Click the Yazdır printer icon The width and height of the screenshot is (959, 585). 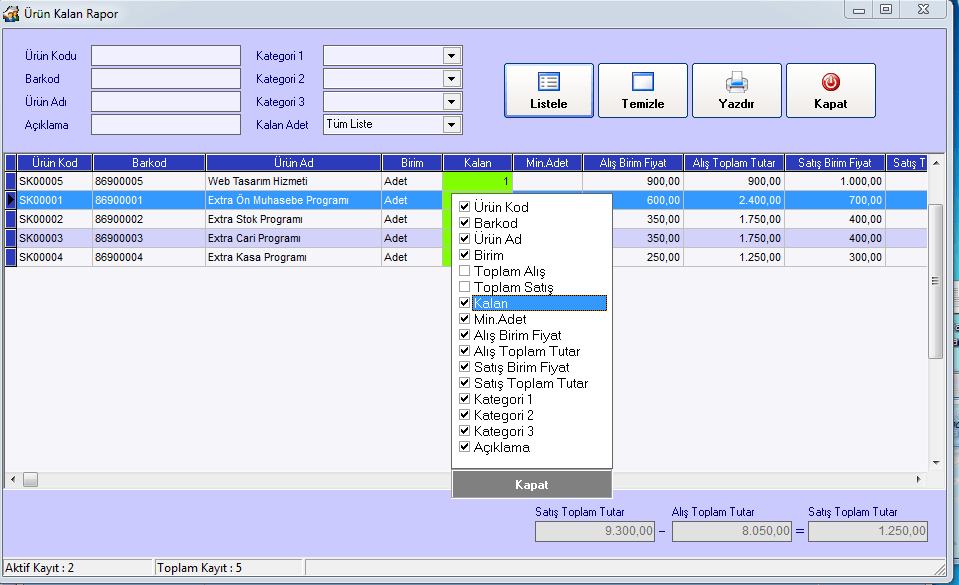[x=736, y=82]
